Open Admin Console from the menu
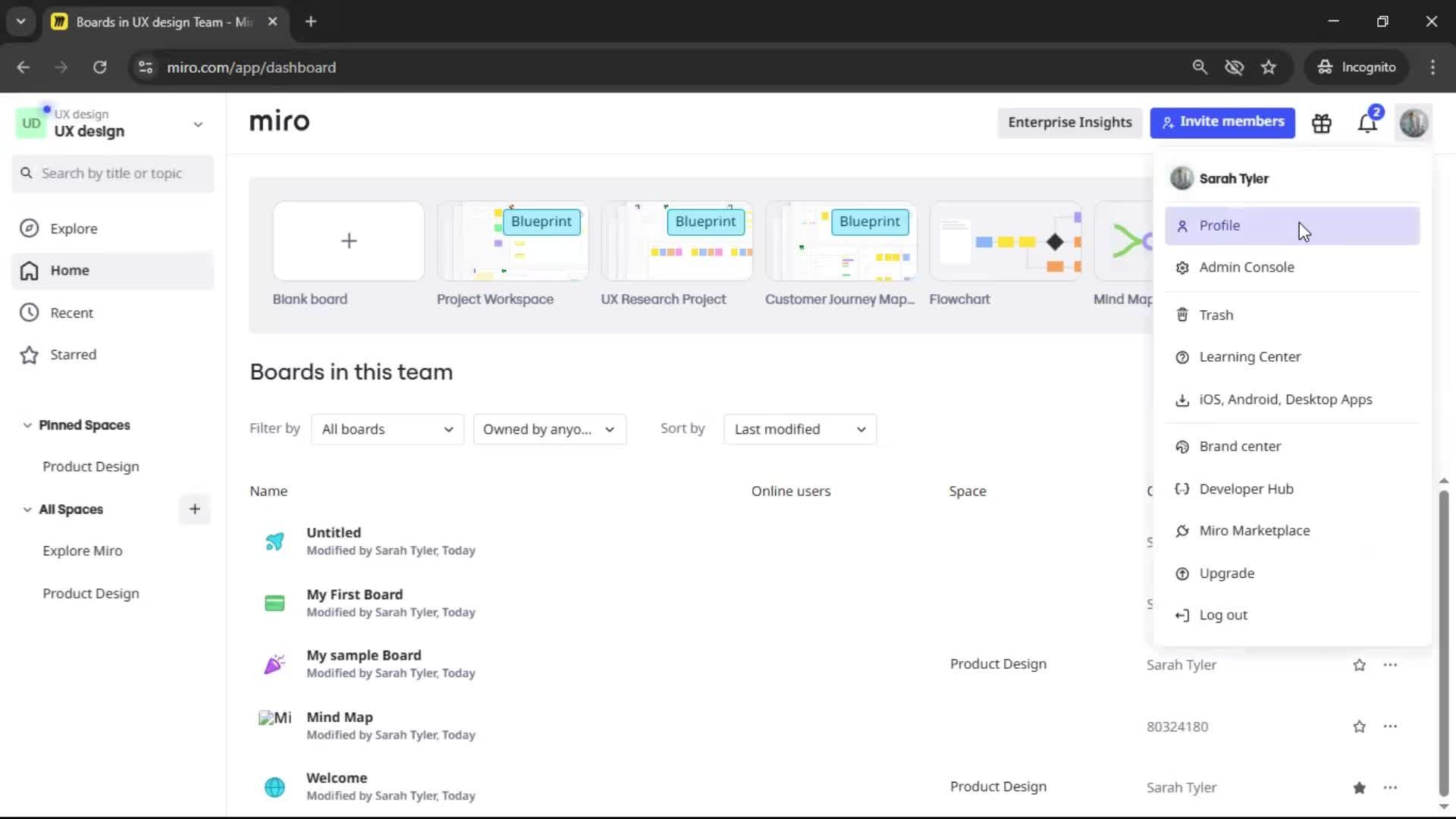 point(1292,268)
